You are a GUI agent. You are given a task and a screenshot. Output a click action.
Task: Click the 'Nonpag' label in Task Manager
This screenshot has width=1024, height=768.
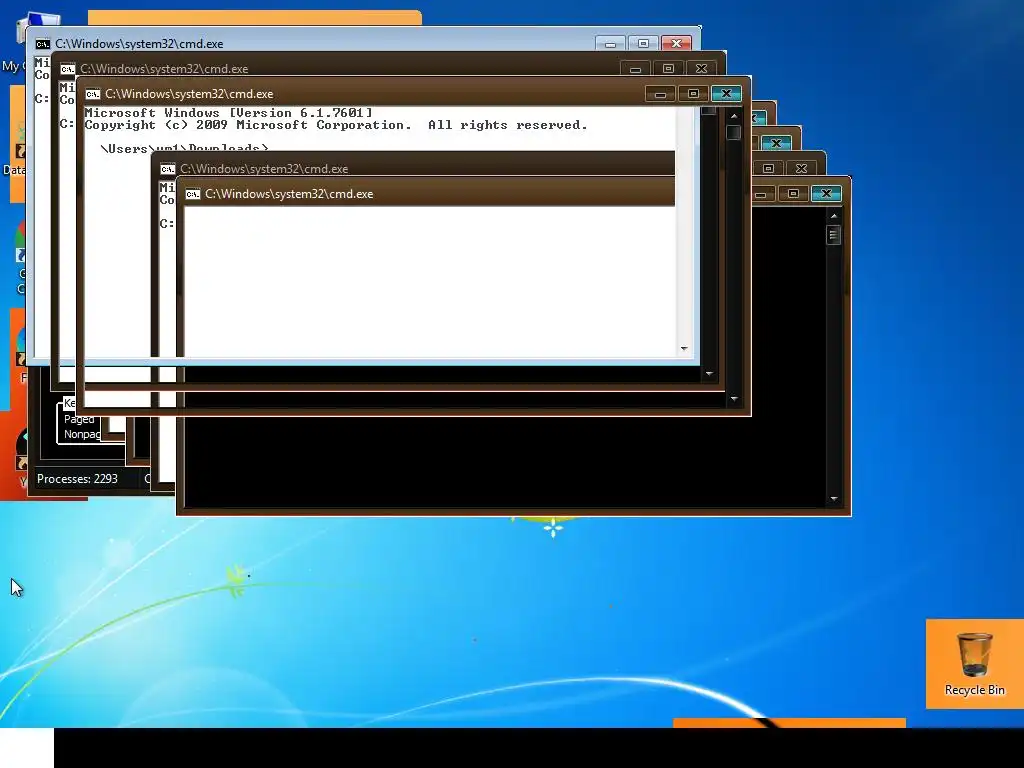coord(82,434)
